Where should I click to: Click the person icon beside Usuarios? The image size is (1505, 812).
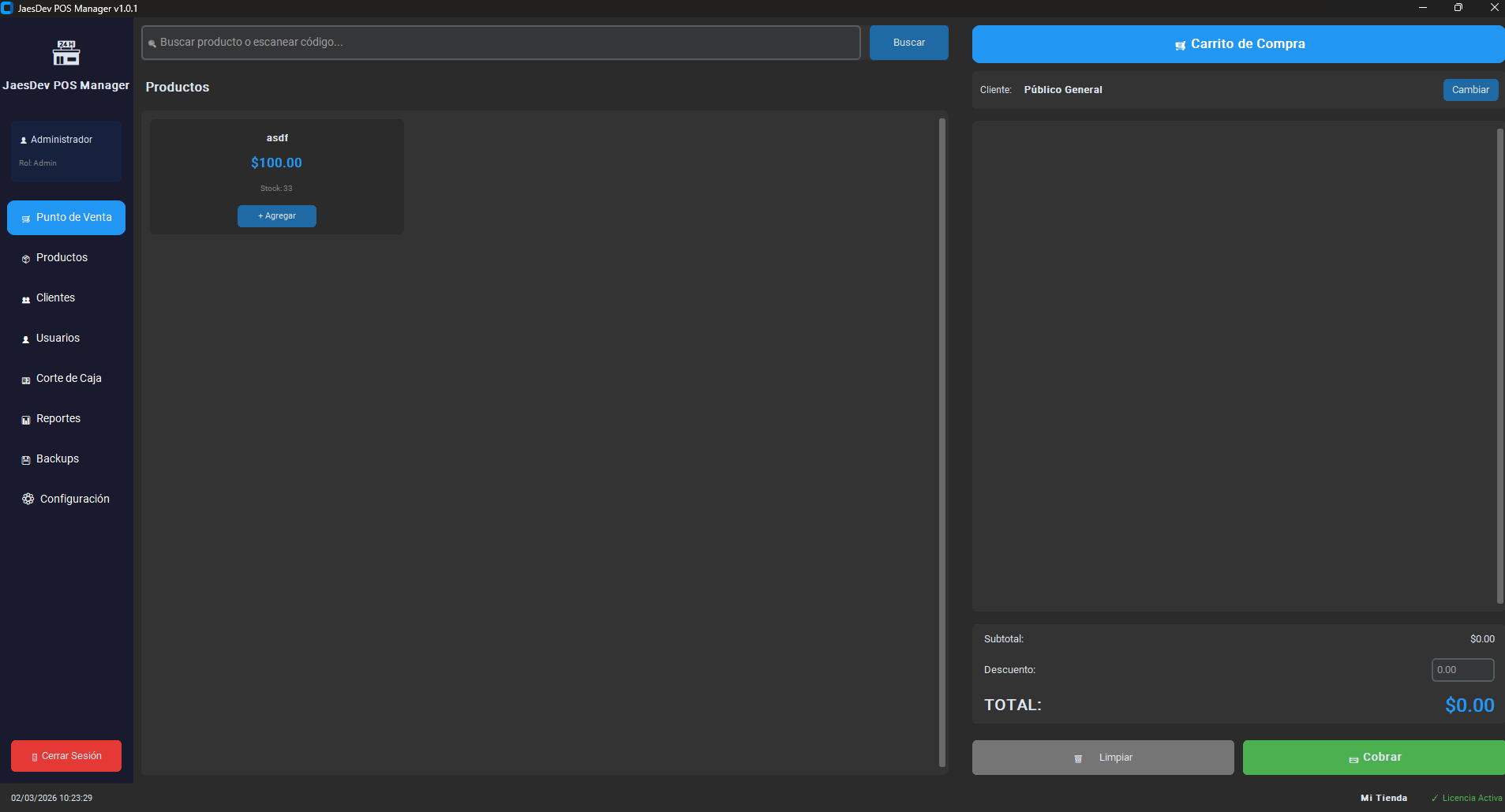tap(26, 339)
